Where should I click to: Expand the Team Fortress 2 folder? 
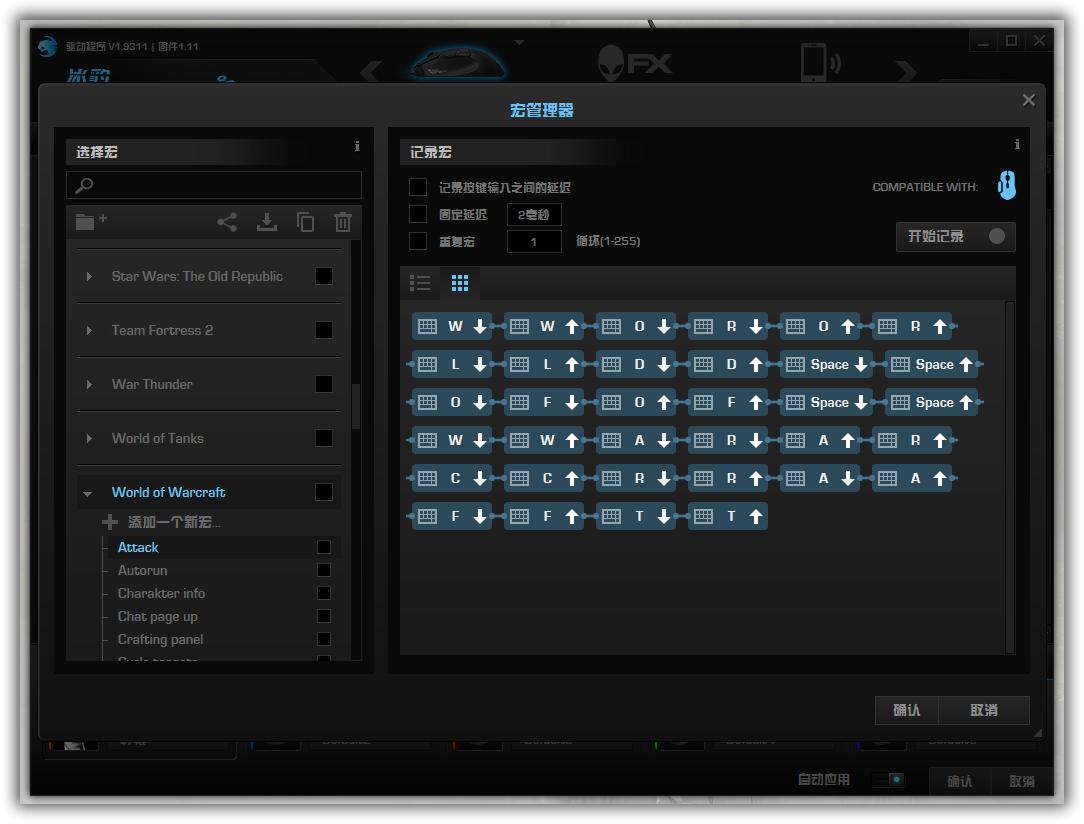click(x=88, y=330)
